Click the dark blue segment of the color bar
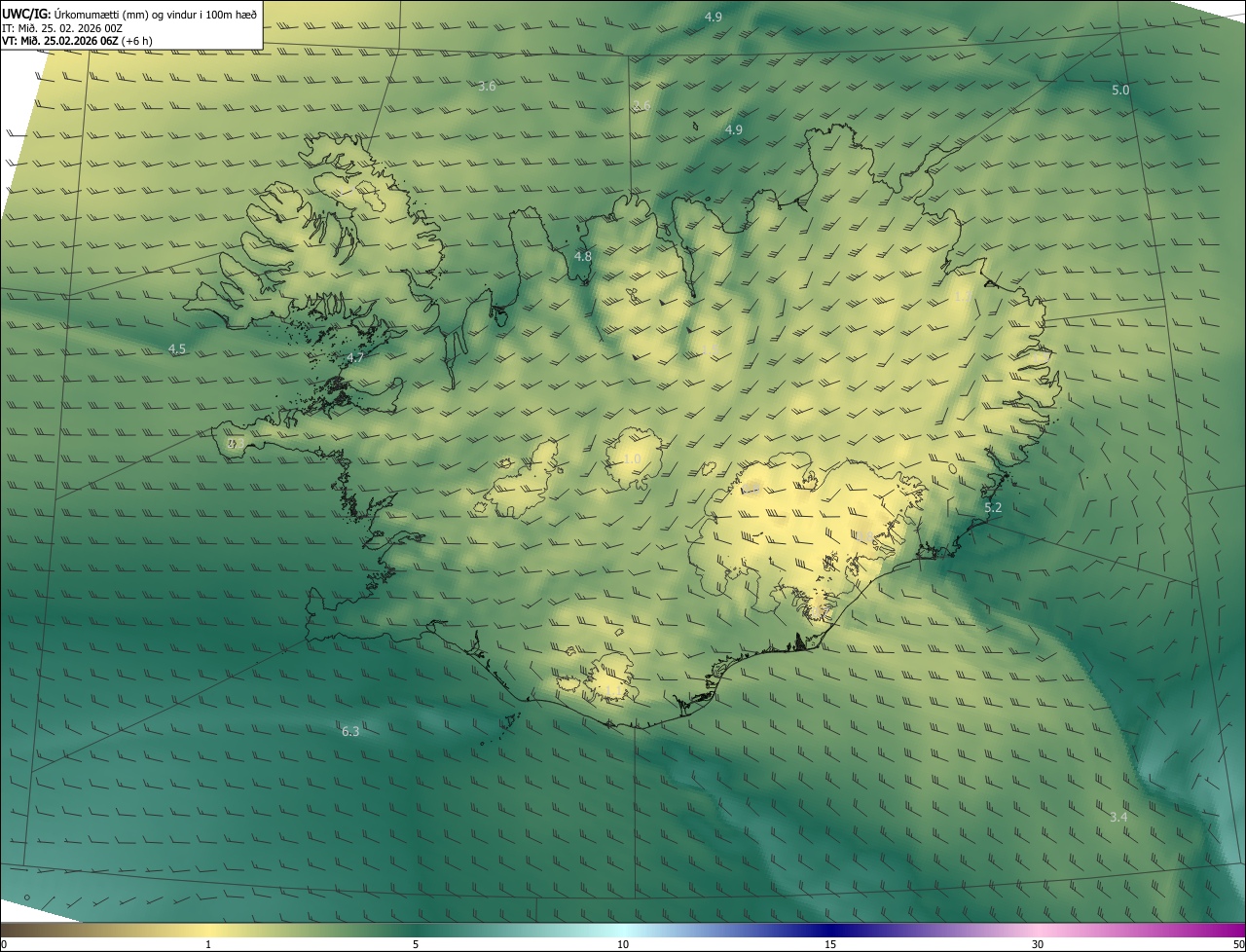The height and width of the screenshot is (952, 1246). (x=830, y=930)
